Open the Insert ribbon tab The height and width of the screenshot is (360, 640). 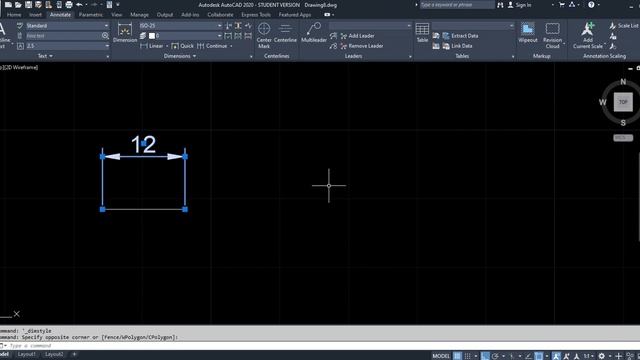point(35,15)
